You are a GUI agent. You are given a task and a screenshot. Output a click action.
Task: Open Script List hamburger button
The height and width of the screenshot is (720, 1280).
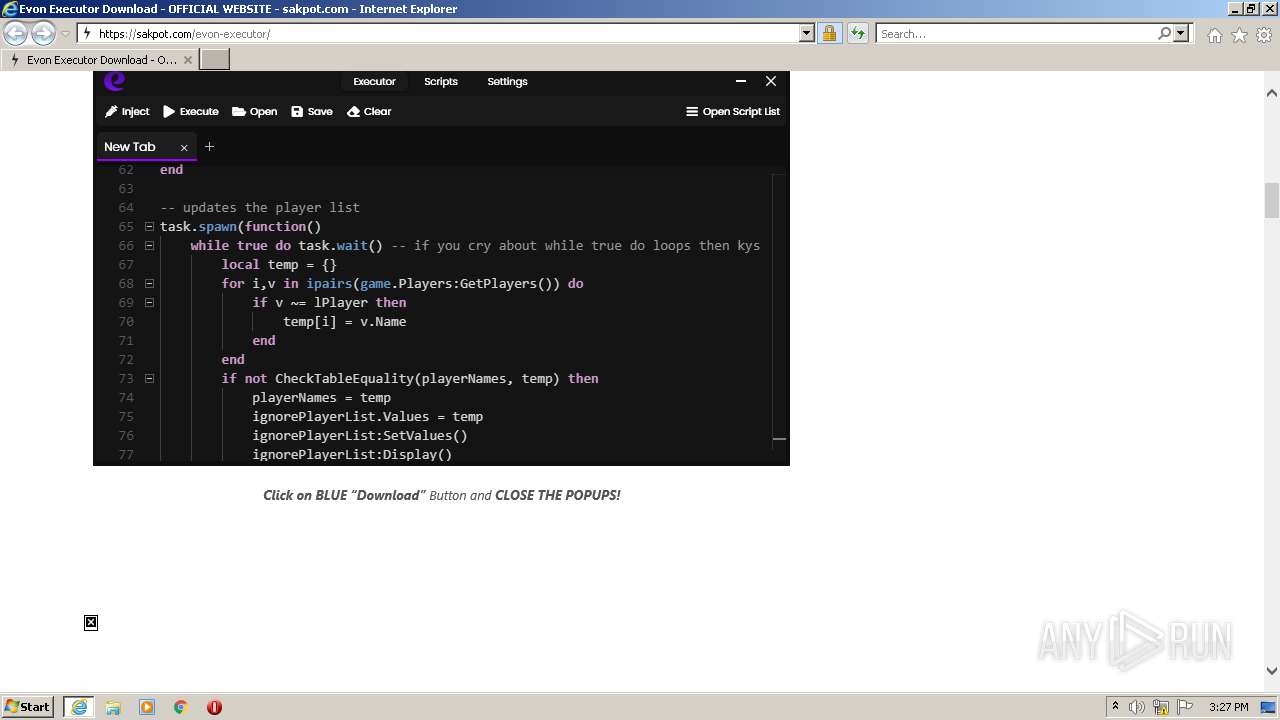coord(733,111)
